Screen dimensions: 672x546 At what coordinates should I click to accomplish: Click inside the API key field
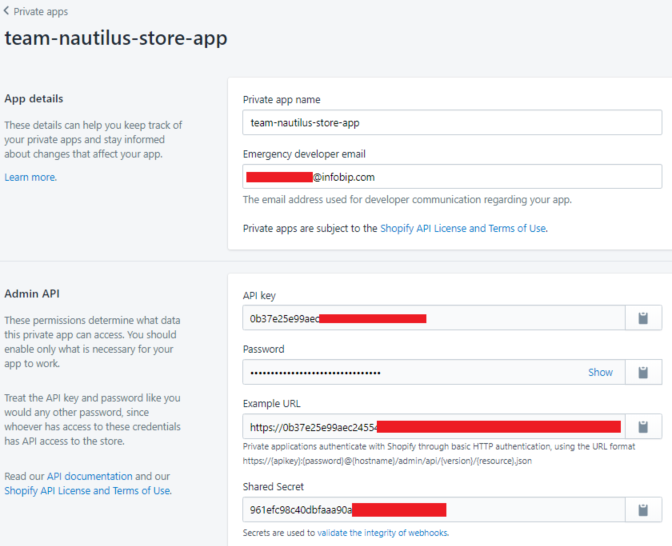click(430, 318)
